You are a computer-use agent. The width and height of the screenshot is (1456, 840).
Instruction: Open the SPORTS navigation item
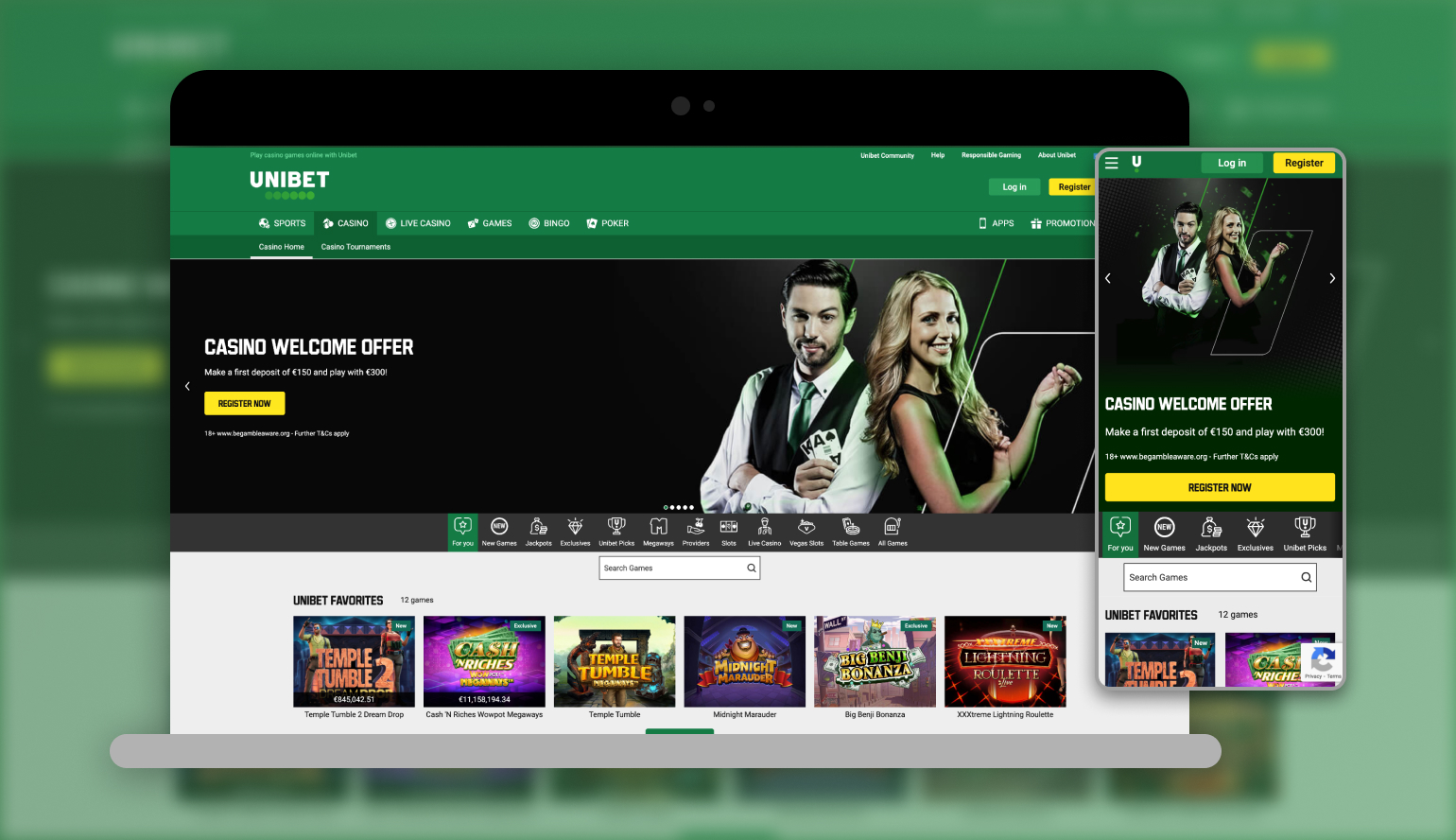[283, 223]
